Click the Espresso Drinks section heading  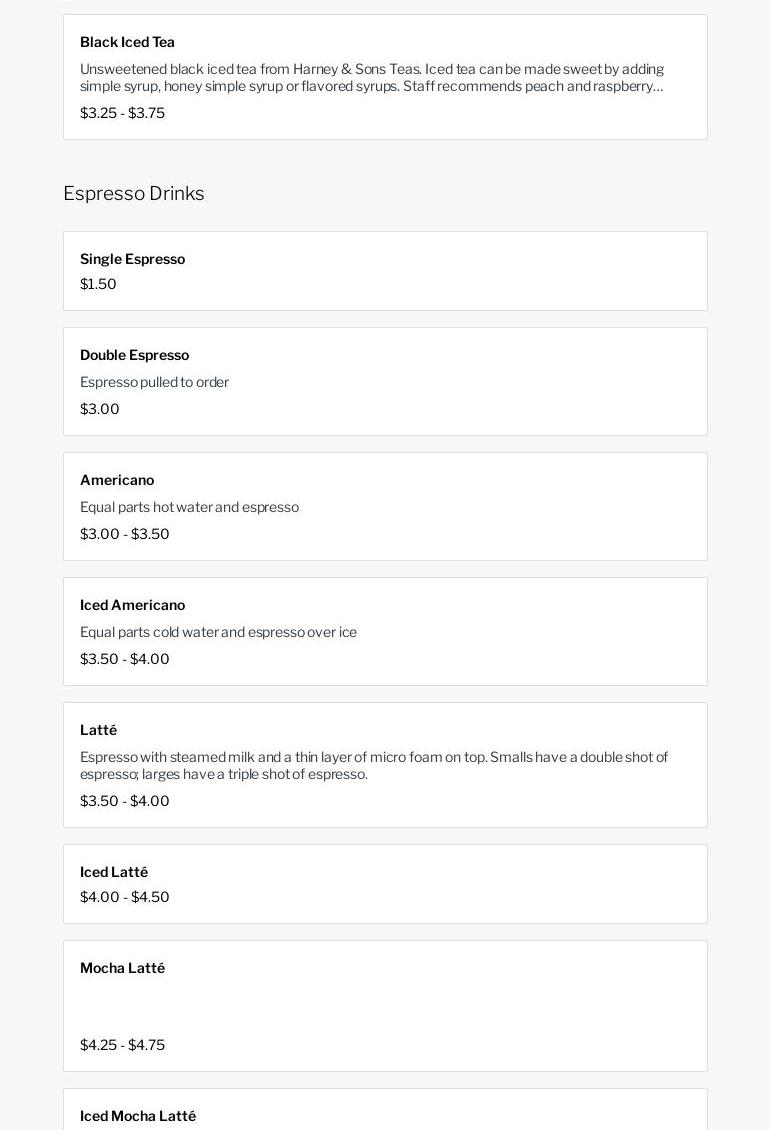point(134,193)
